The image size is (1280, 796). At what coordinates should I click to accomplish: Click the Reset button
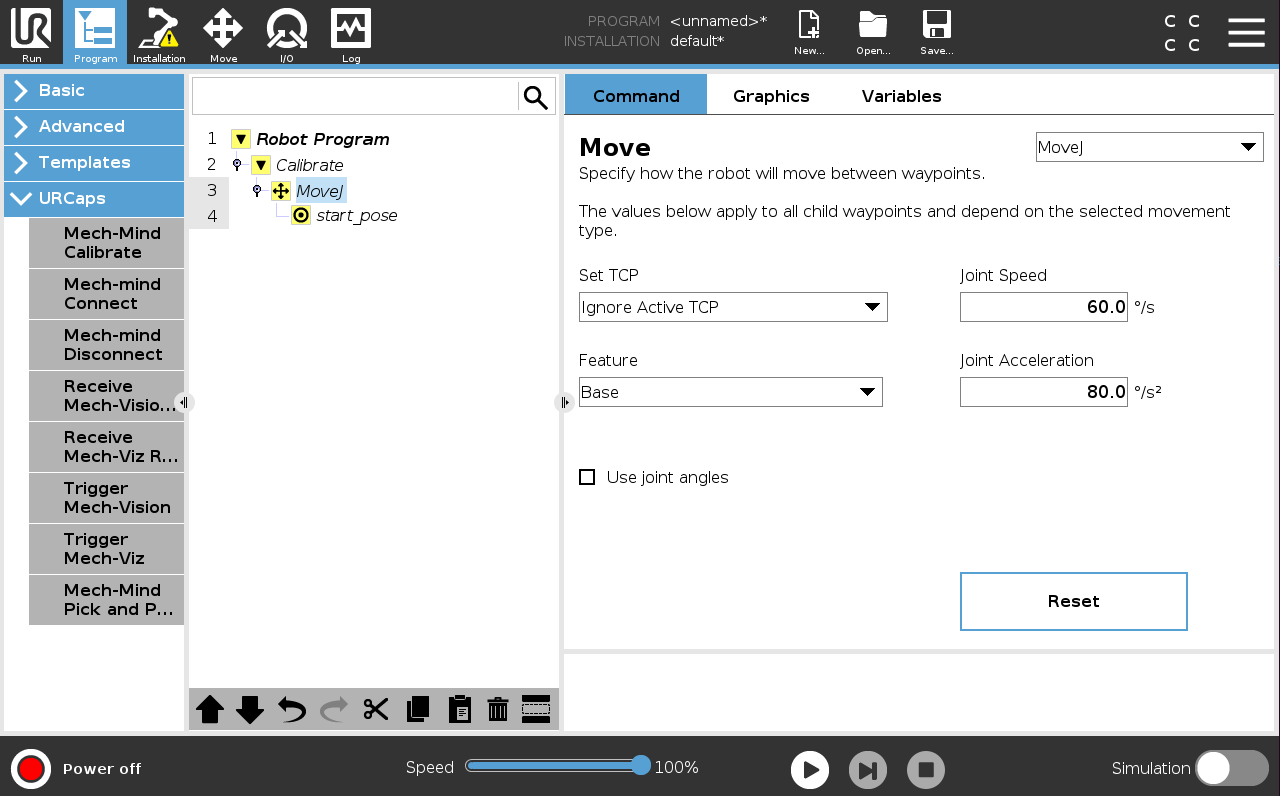click(x=1073, y=601)
